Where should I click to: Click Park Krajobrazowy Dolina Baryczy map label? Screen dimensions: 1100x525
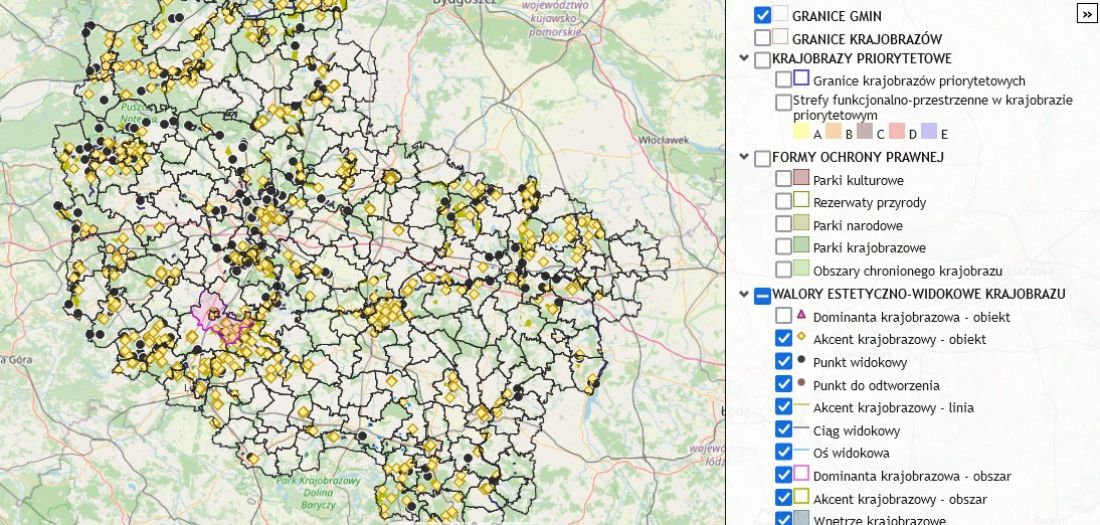click(317, 493)
